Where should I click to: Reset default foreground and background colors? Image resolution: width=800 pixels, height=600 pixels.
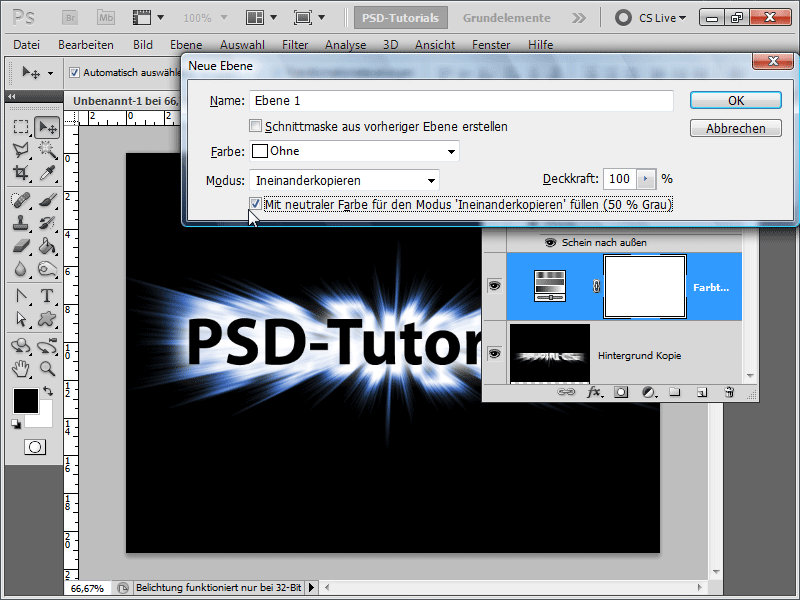pyautogui.click(x=16, y=424)
